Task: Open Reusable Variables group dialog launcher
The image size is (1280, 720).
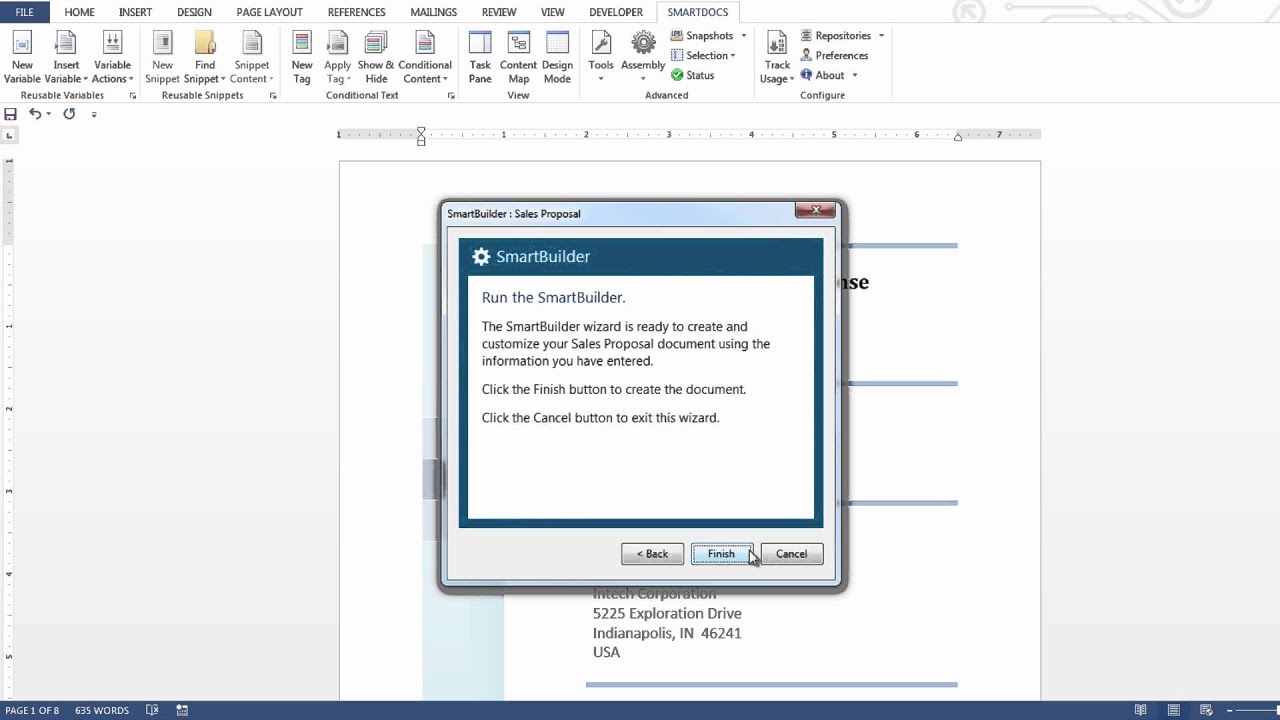Action: 132,96
